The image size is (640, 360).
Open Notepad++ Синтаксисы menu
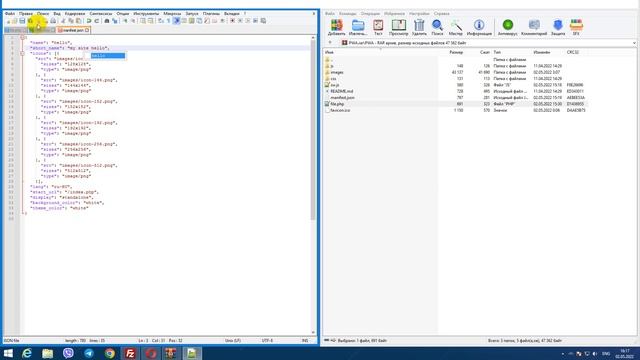click(x=101, y=13)
